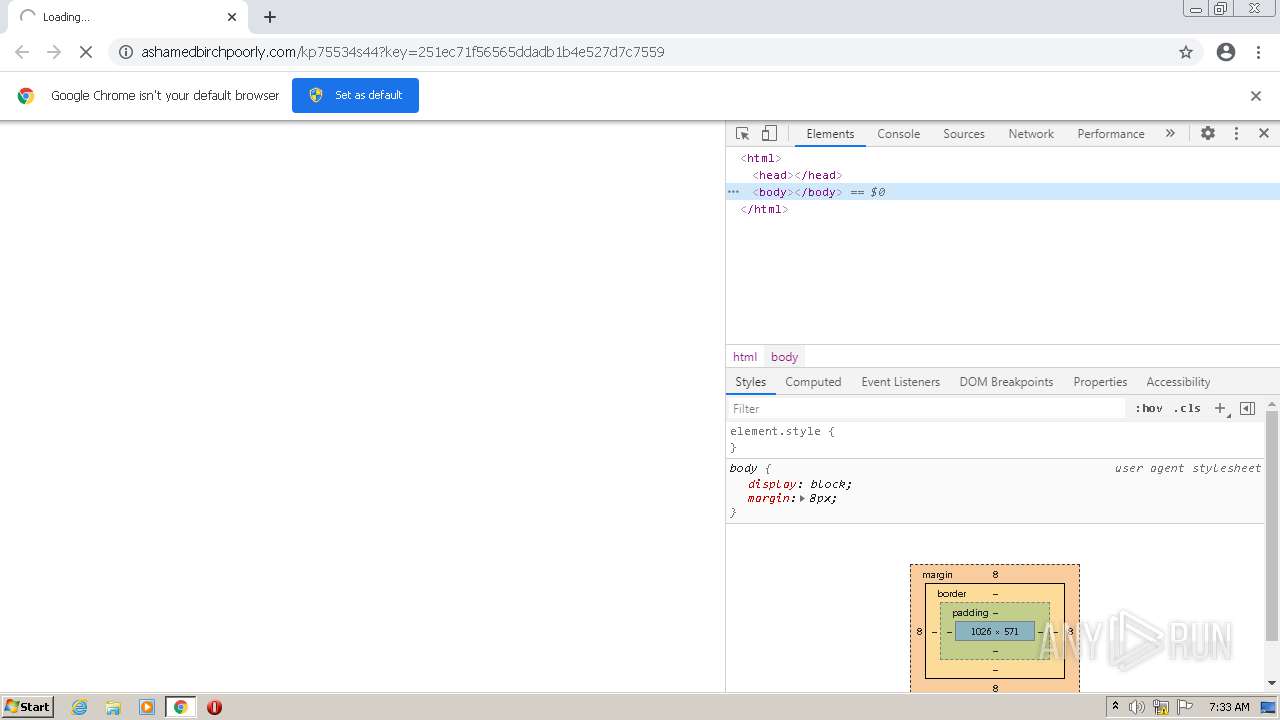
Task: Click the Set as default button
Action: pos(355,95)
